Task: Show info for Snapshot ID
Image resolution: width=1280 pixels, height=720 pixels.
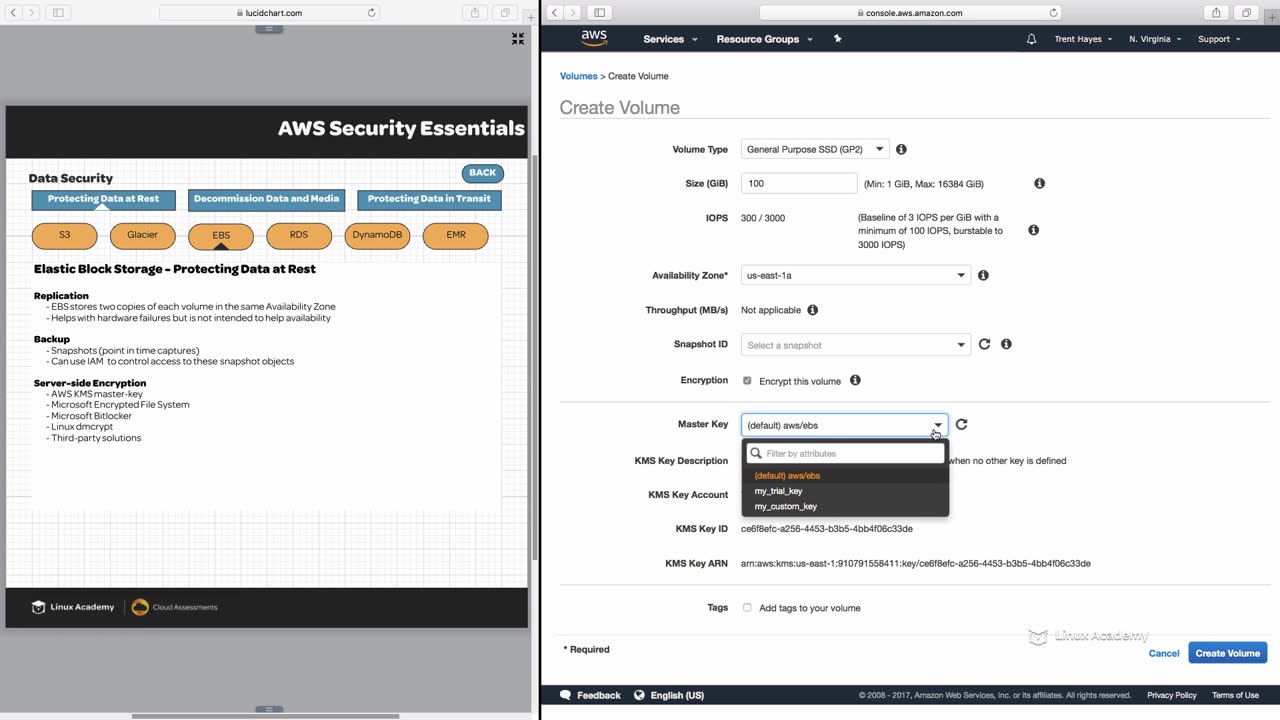Action: click(x=1006, y=344)
